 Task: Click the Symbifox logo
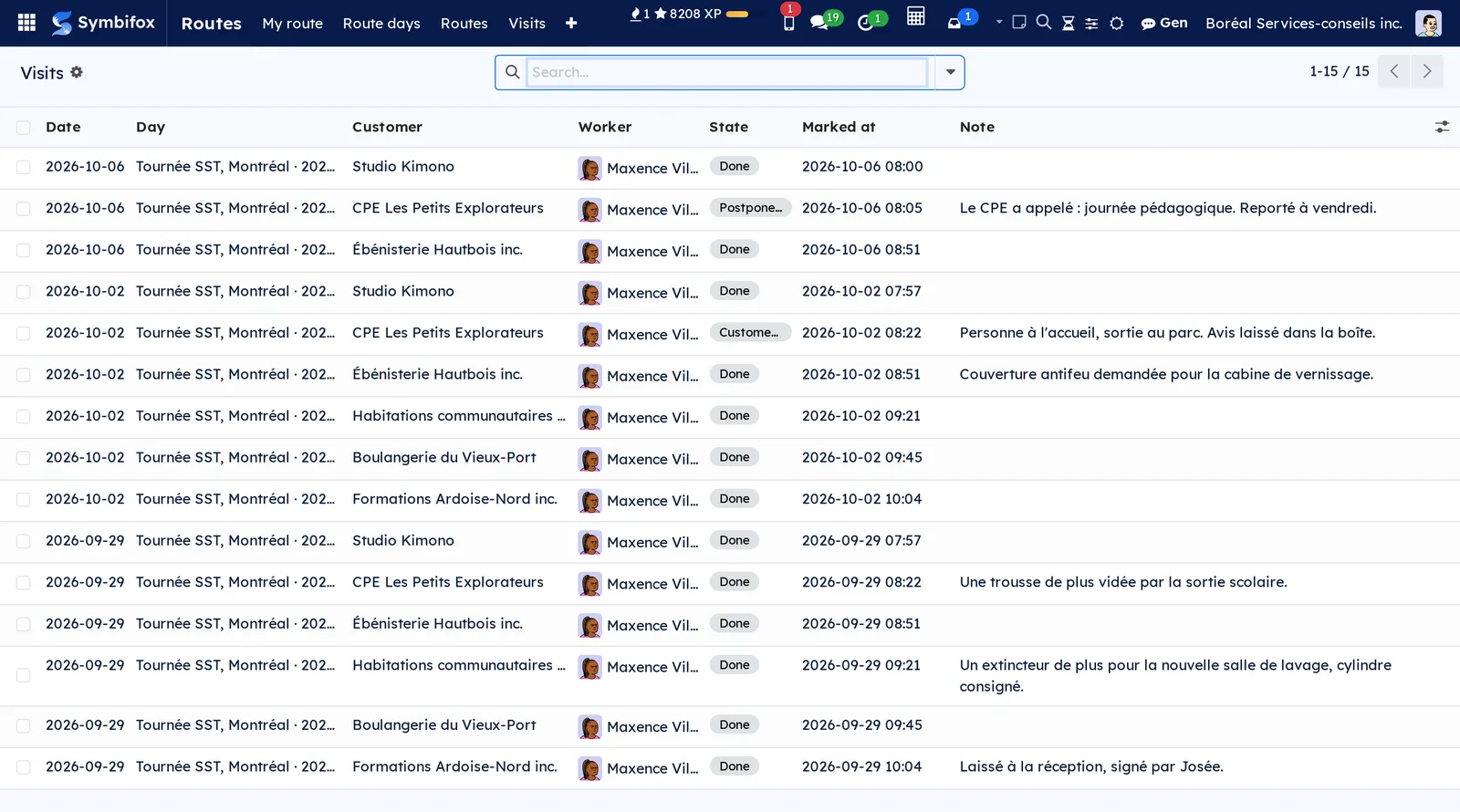point(103,23)
